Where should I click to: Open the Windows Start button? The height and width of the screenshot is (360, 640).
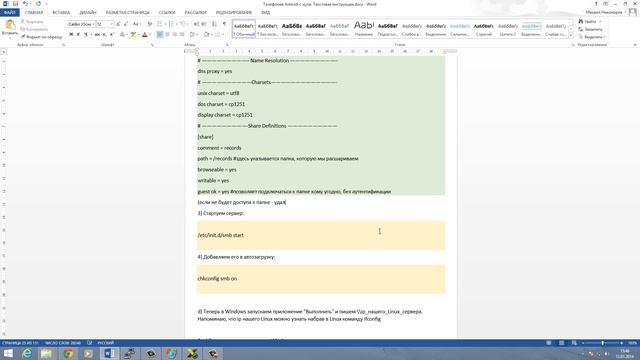[x=8, y=353]
